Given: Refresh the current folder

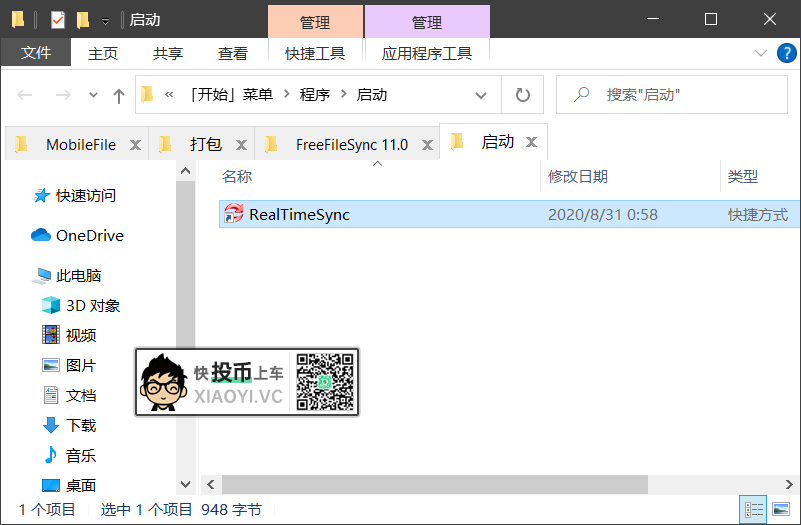Looking at the screenshot, I should tap(523, 95).
